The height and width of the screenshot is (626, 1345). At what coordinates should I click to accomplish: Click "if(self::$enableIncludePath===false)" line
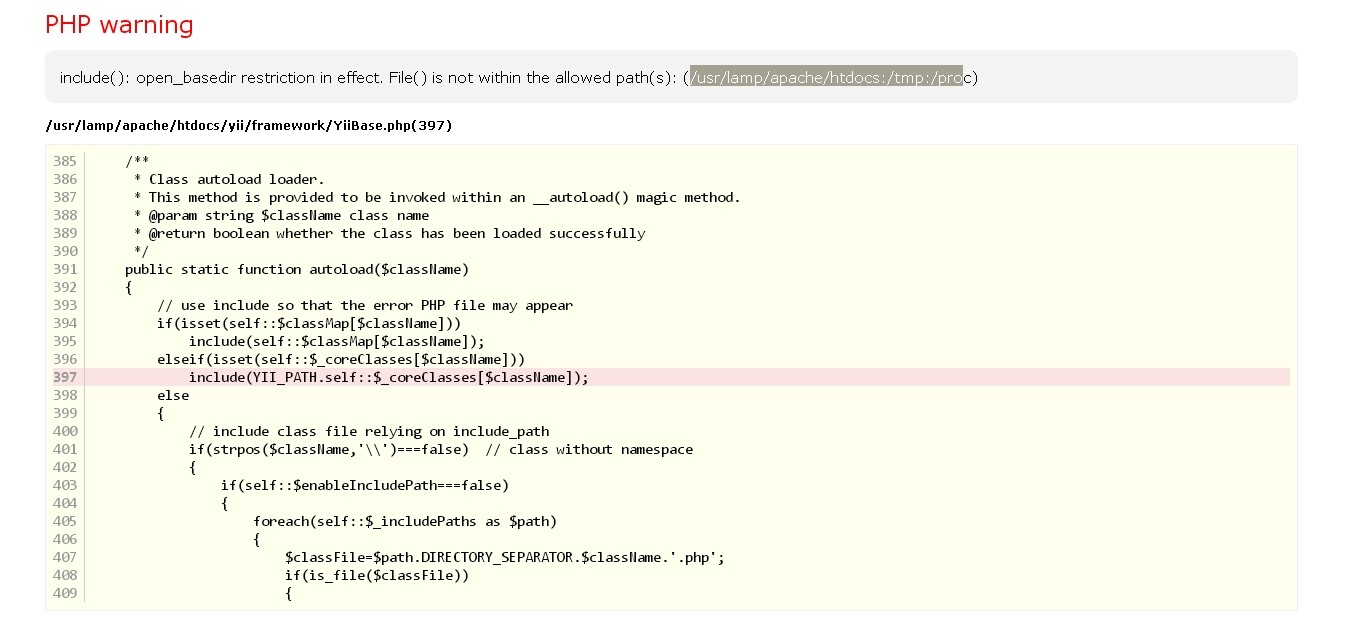(365, 485)
